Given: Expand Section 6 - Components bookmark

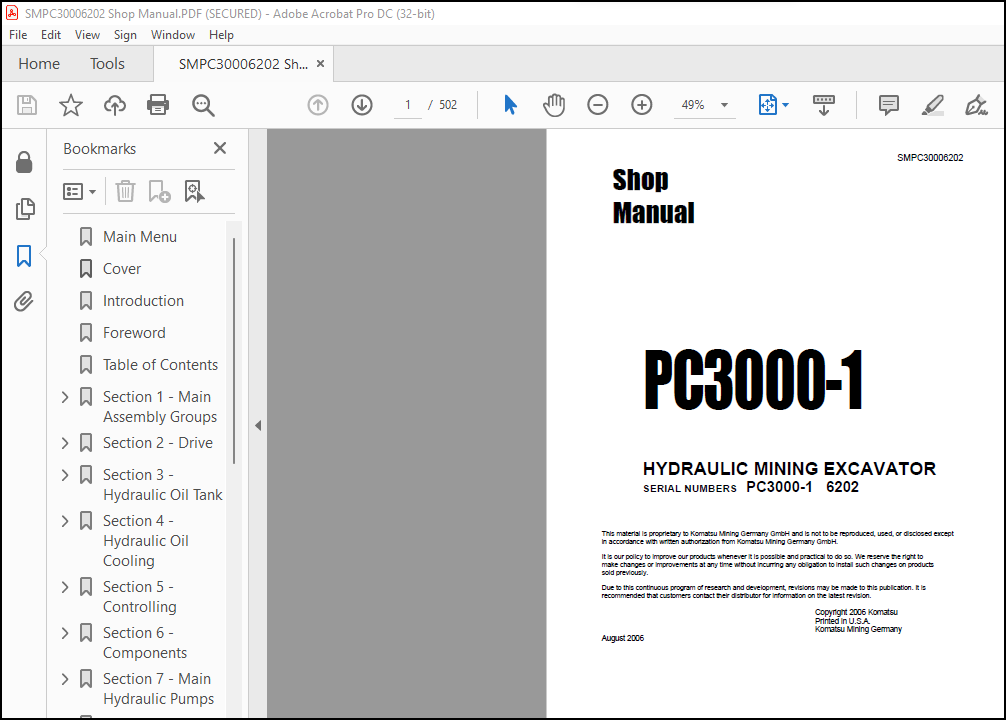Looking at the screenshot, I should tap(65, 633).
